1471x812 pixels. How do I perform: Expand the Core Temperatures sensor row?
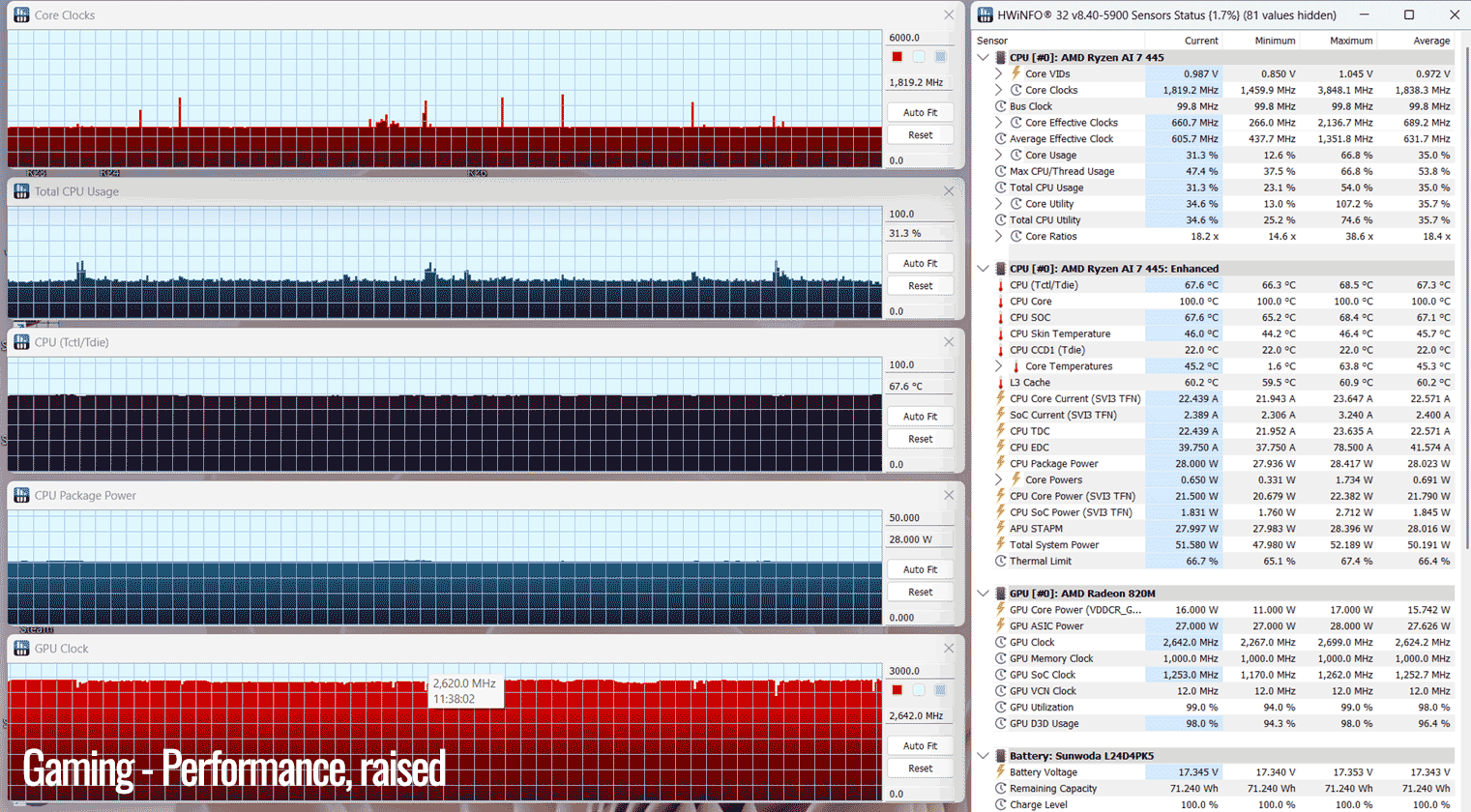(999, 366)
